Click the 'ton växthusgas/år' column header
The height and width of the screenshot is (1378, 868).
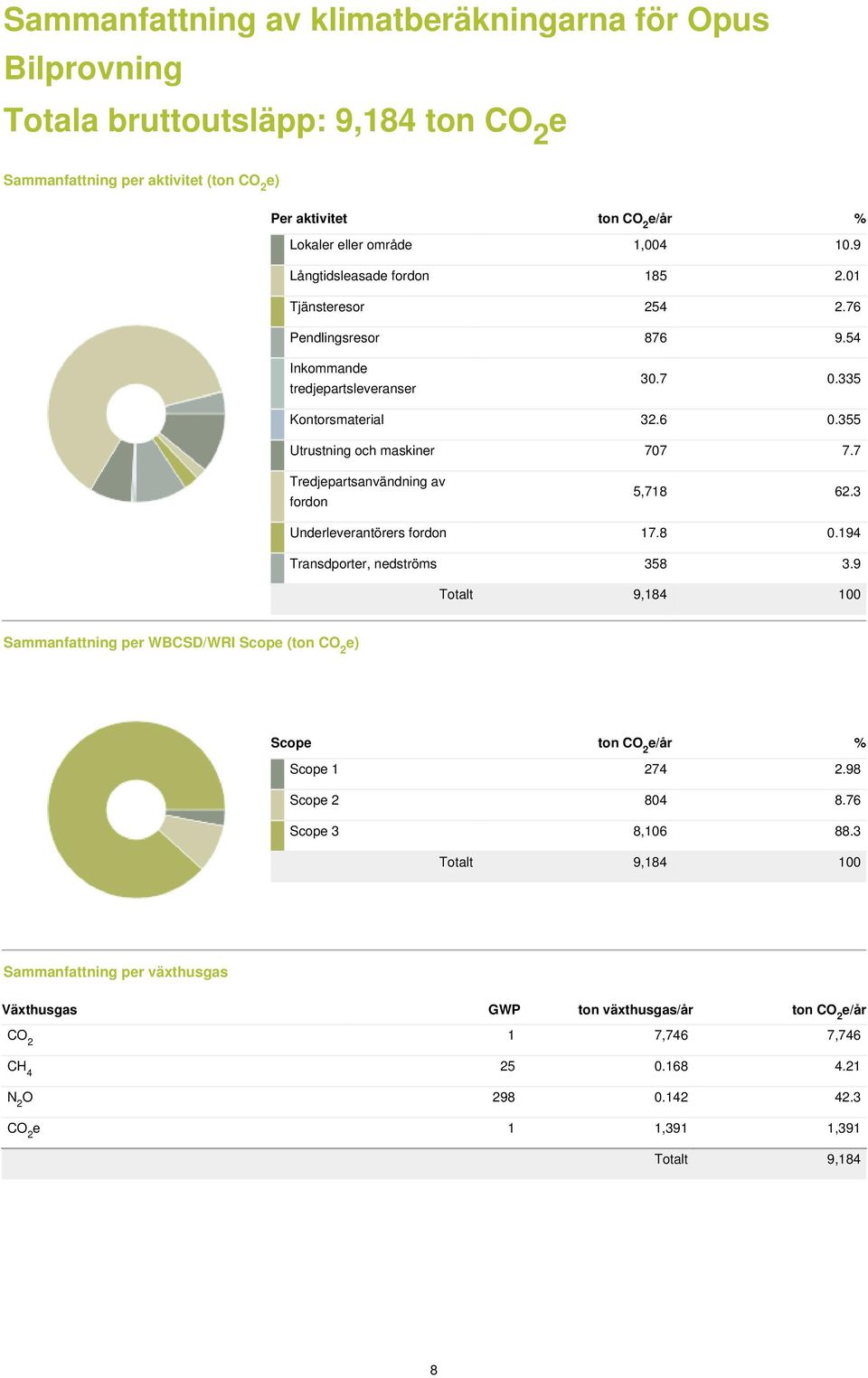pyautogui.click(x=636, y=1010)
